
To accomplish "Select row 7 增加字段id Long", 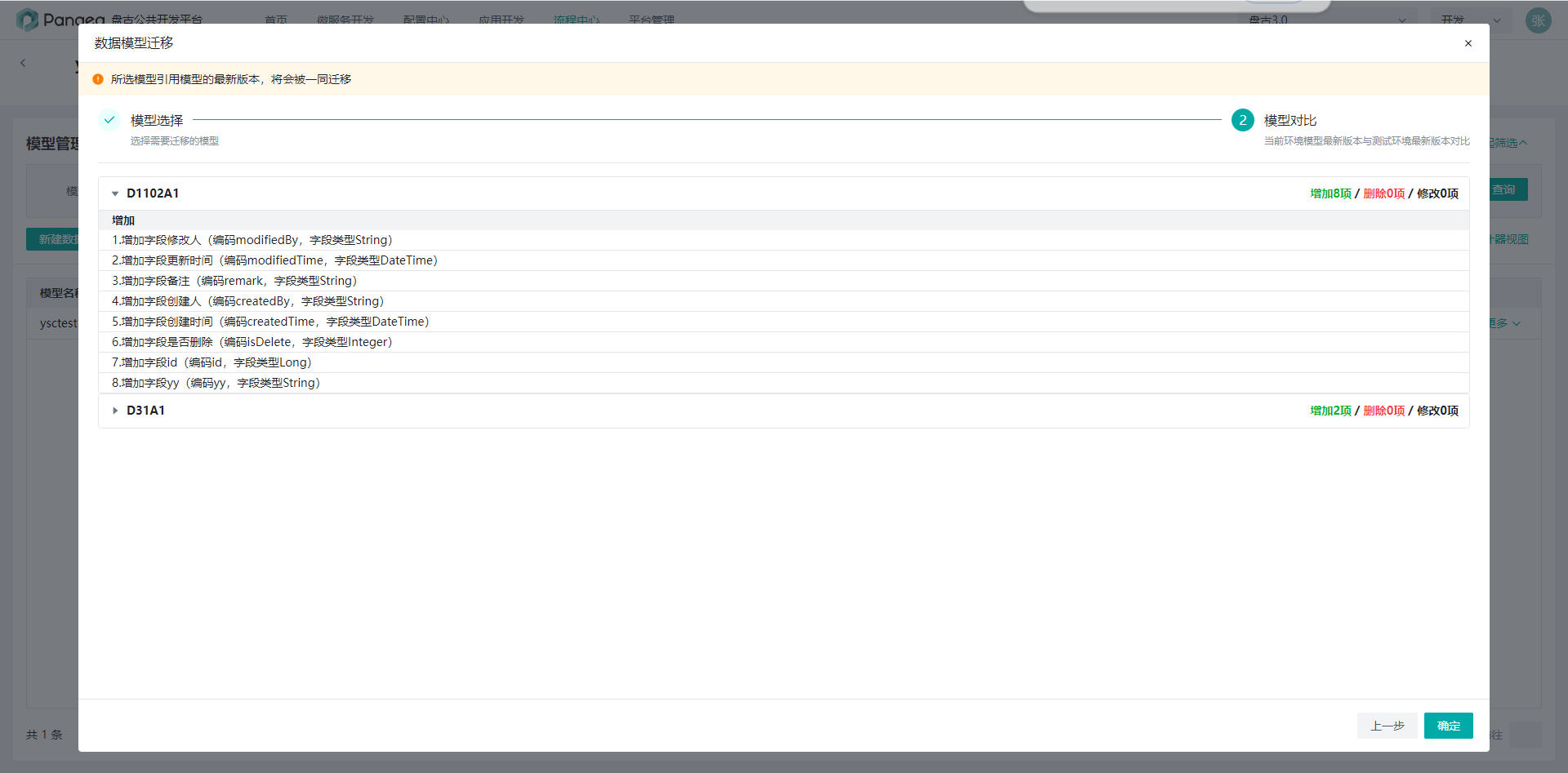I will [784, 362].
